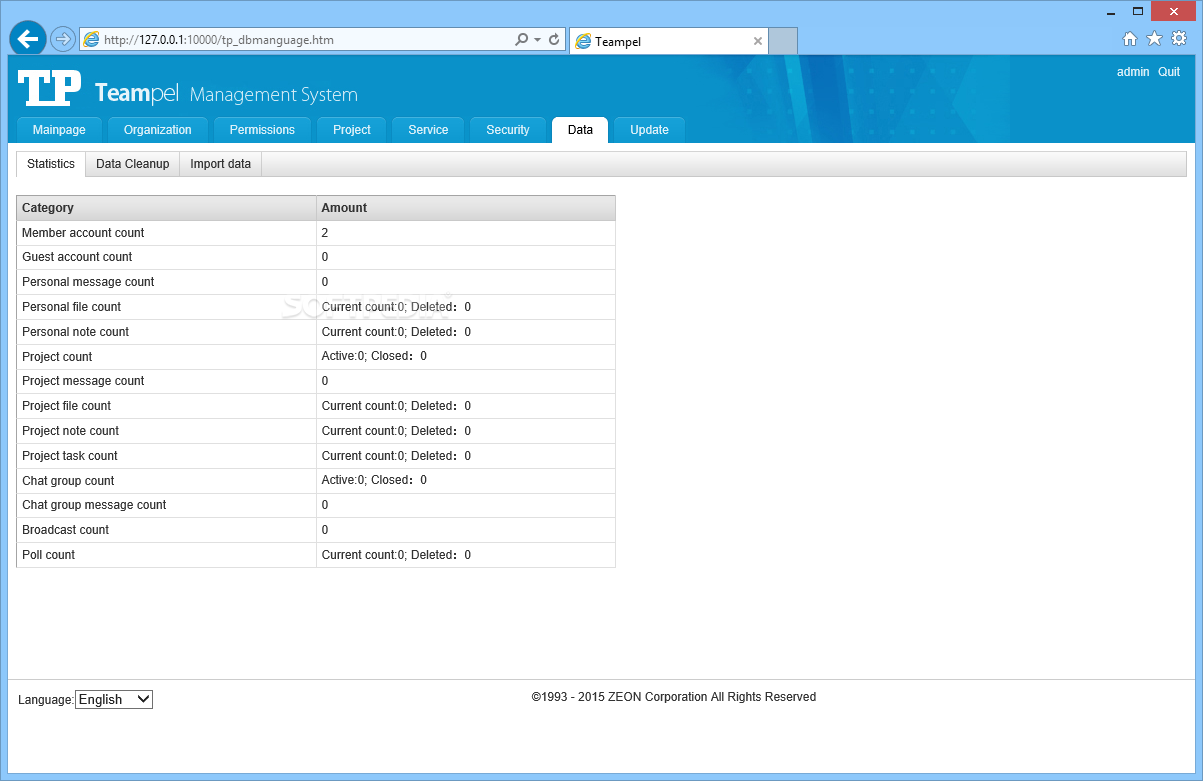The width and height of the screenshot is (1203, 781).
Task: Select the Member account count row label
Action: pyautogui.click(x=83, y=233)
